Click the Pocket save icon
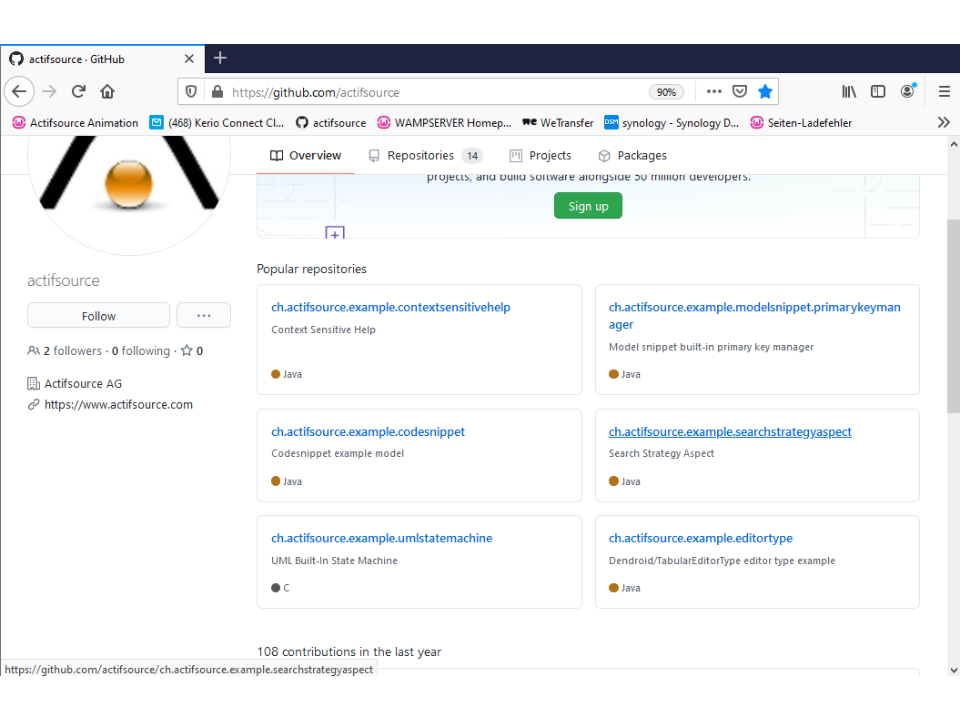 (739, 92)
